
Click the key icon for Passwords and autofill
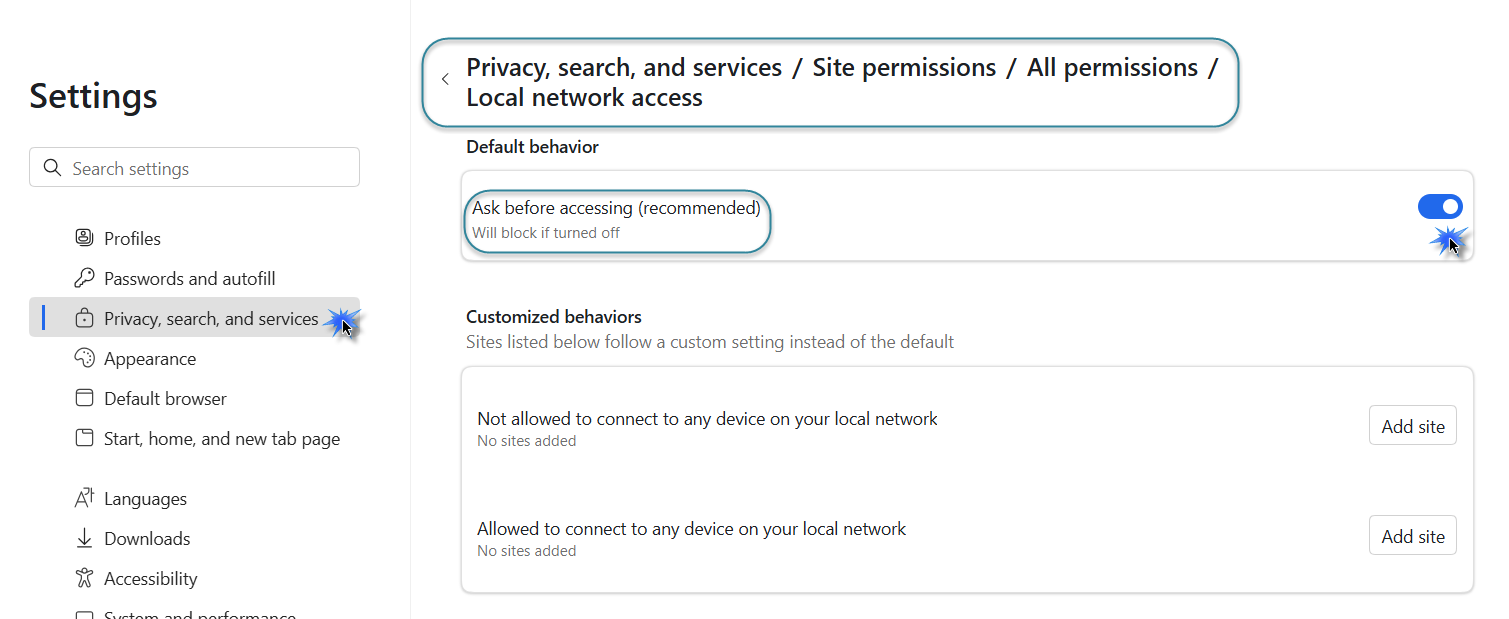pos(84,278)
